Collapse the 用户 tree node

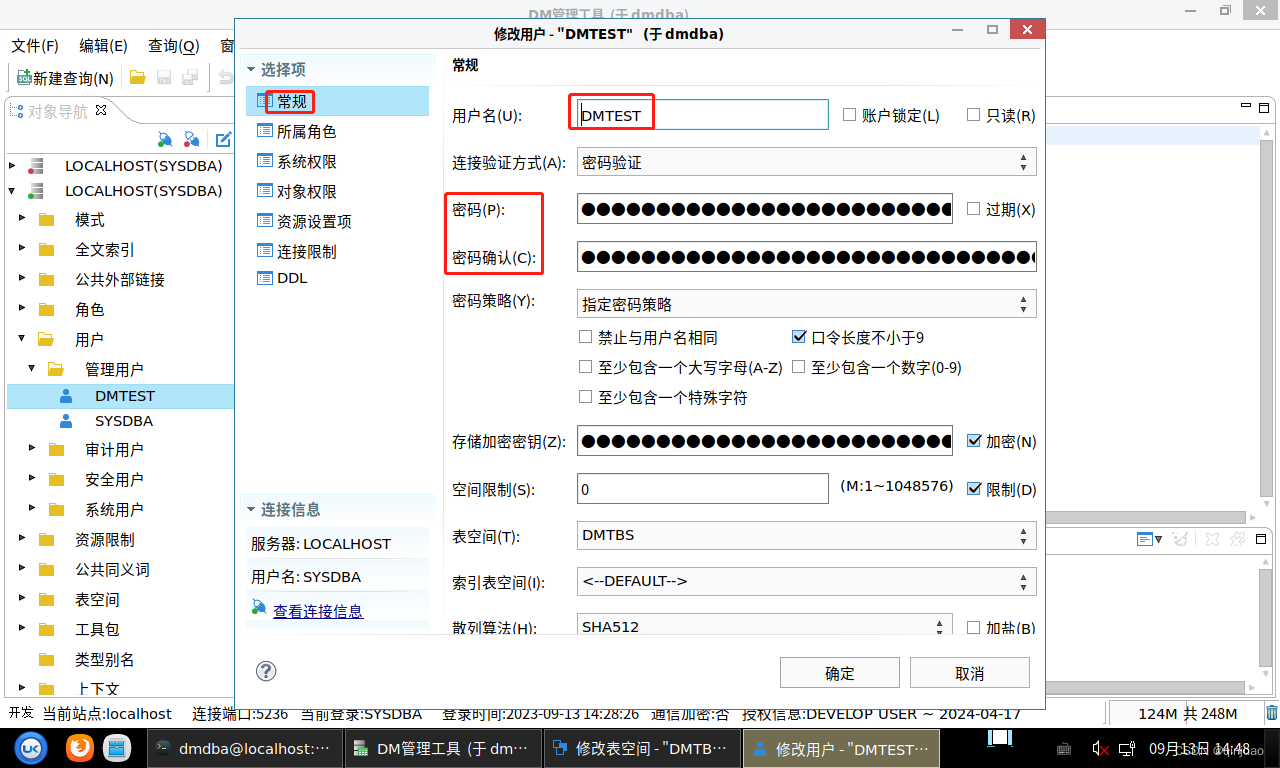pyautogui.click(x=22, y=339)
